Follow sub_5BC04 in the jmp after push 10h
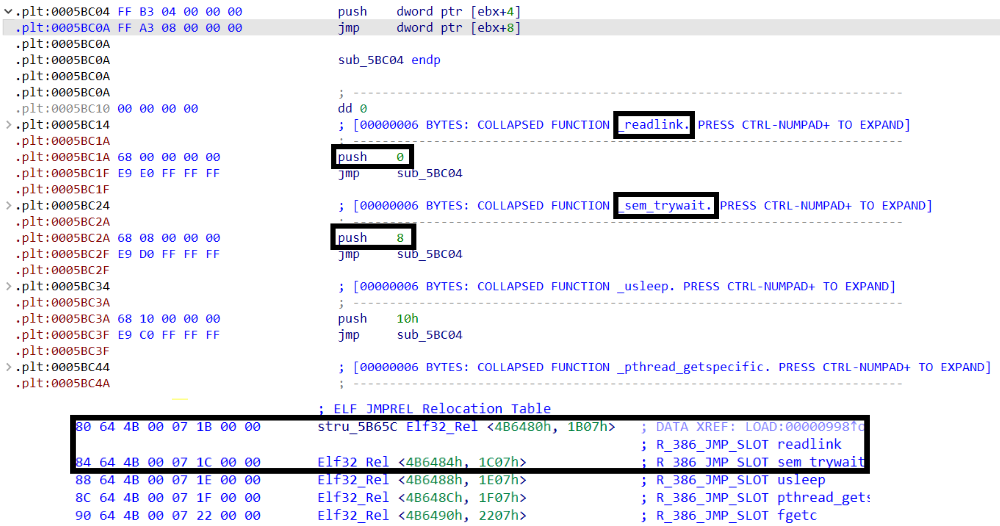Image resolution: width=1000 pixels, height=526 pixels. pos(430,335)
